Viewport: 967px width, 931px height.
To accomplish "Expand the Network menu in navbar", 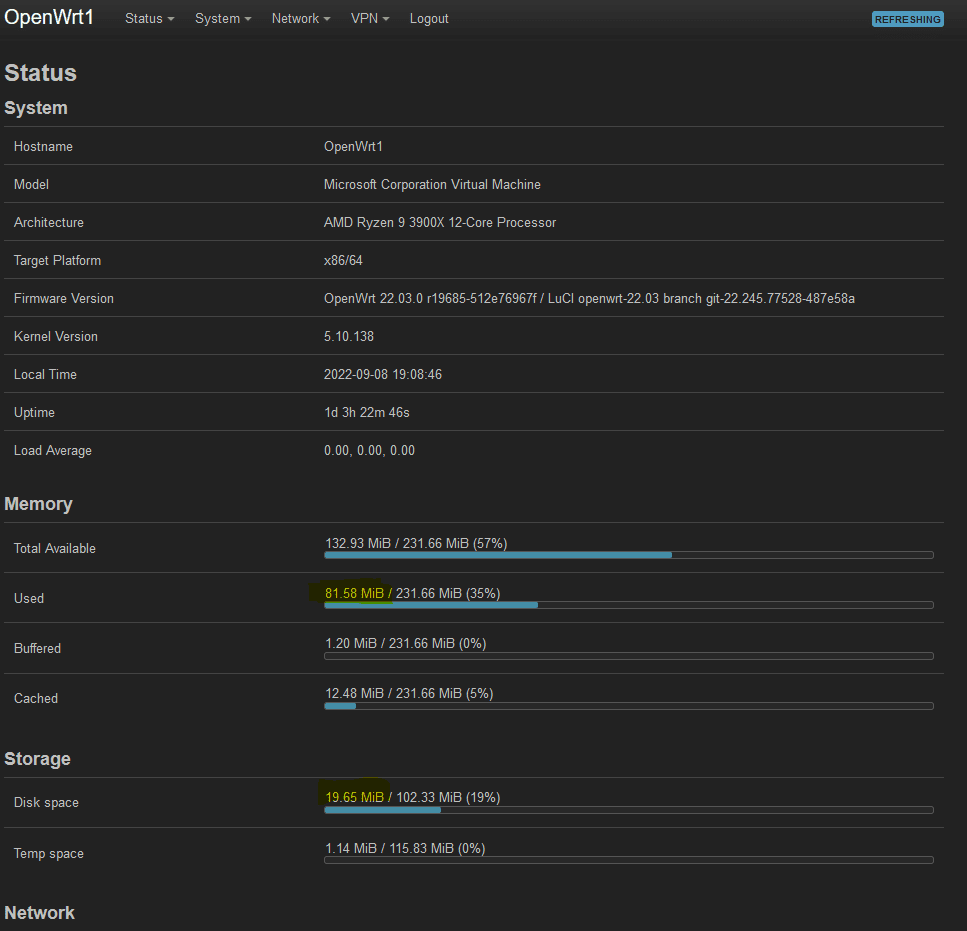I will click(301, 18).
